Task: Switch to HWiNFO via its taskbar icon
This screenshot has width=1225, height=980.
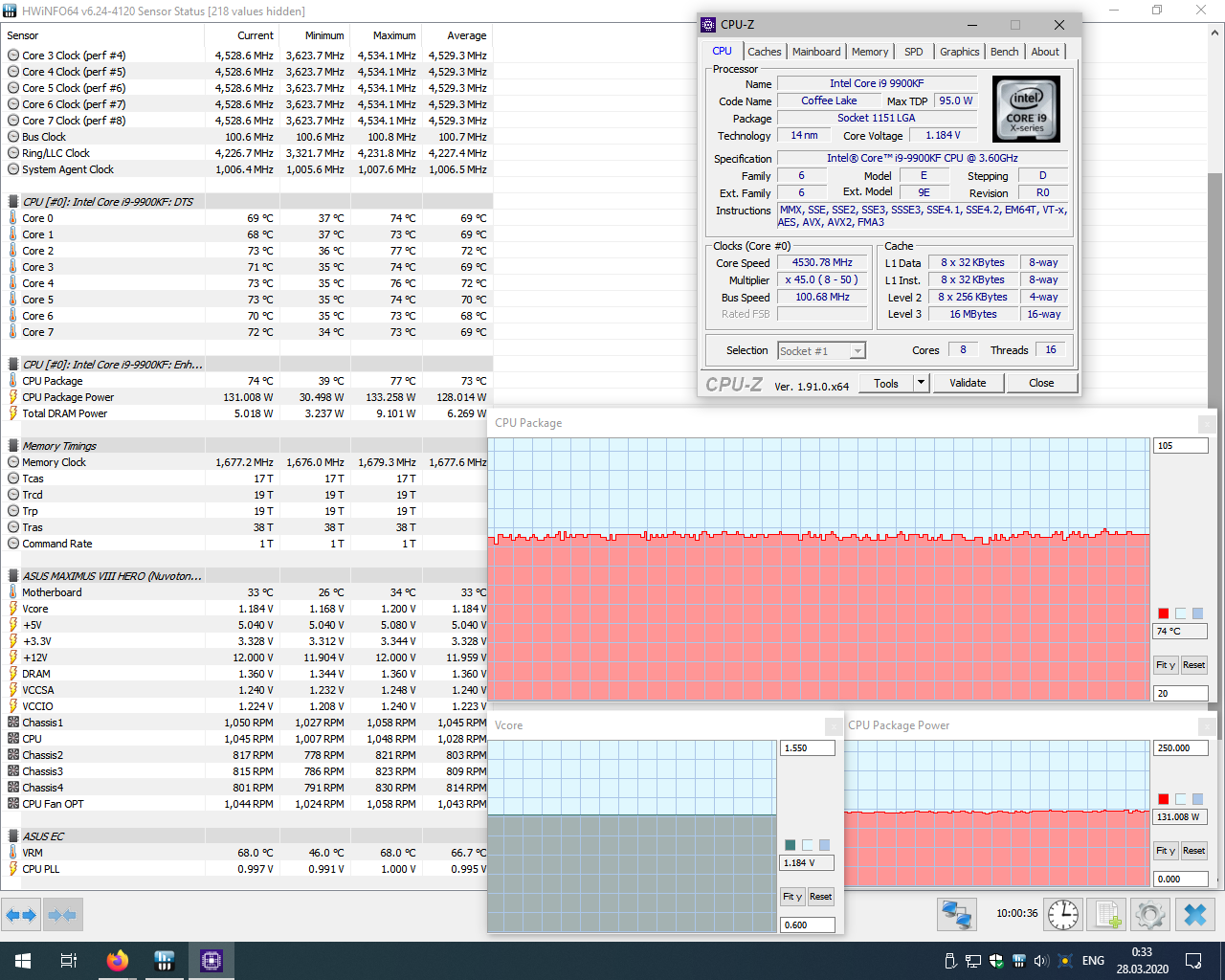Action: [x=164, y=960]
